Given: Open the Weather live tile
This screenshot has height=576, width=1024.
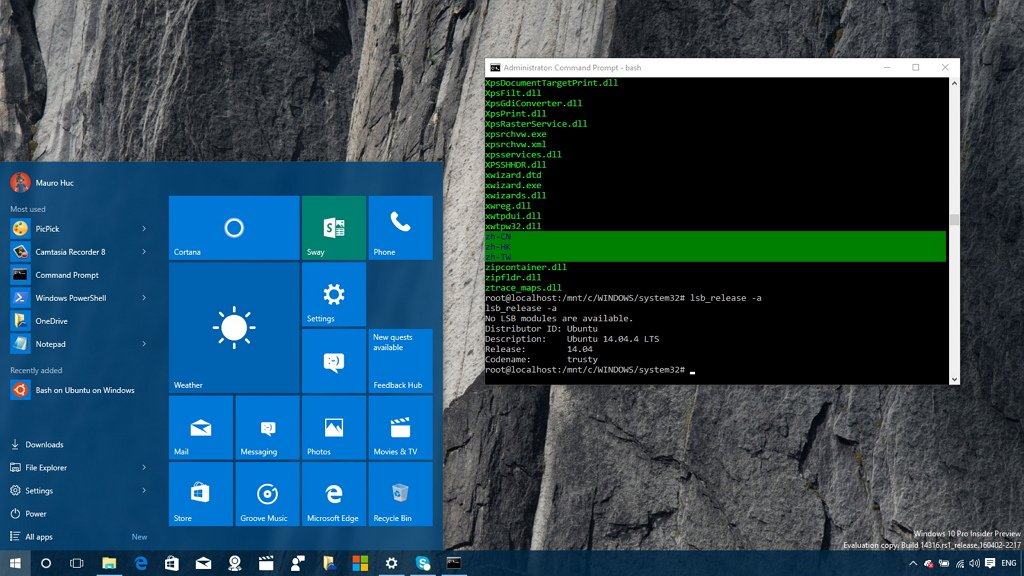Looking at the screenshot, I should 233,328.
